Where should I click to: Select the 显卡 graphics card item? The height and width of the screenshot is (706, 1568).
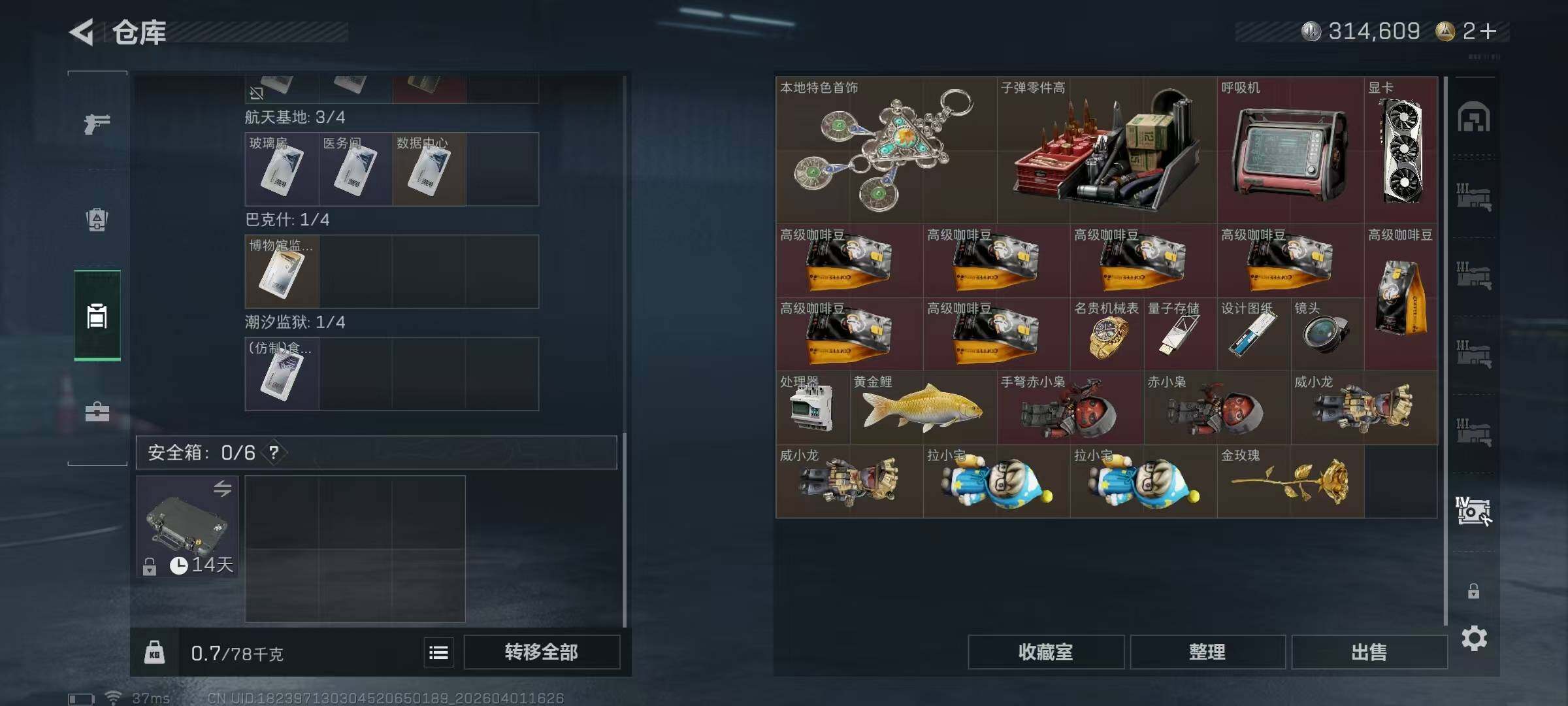[1401, 150]
